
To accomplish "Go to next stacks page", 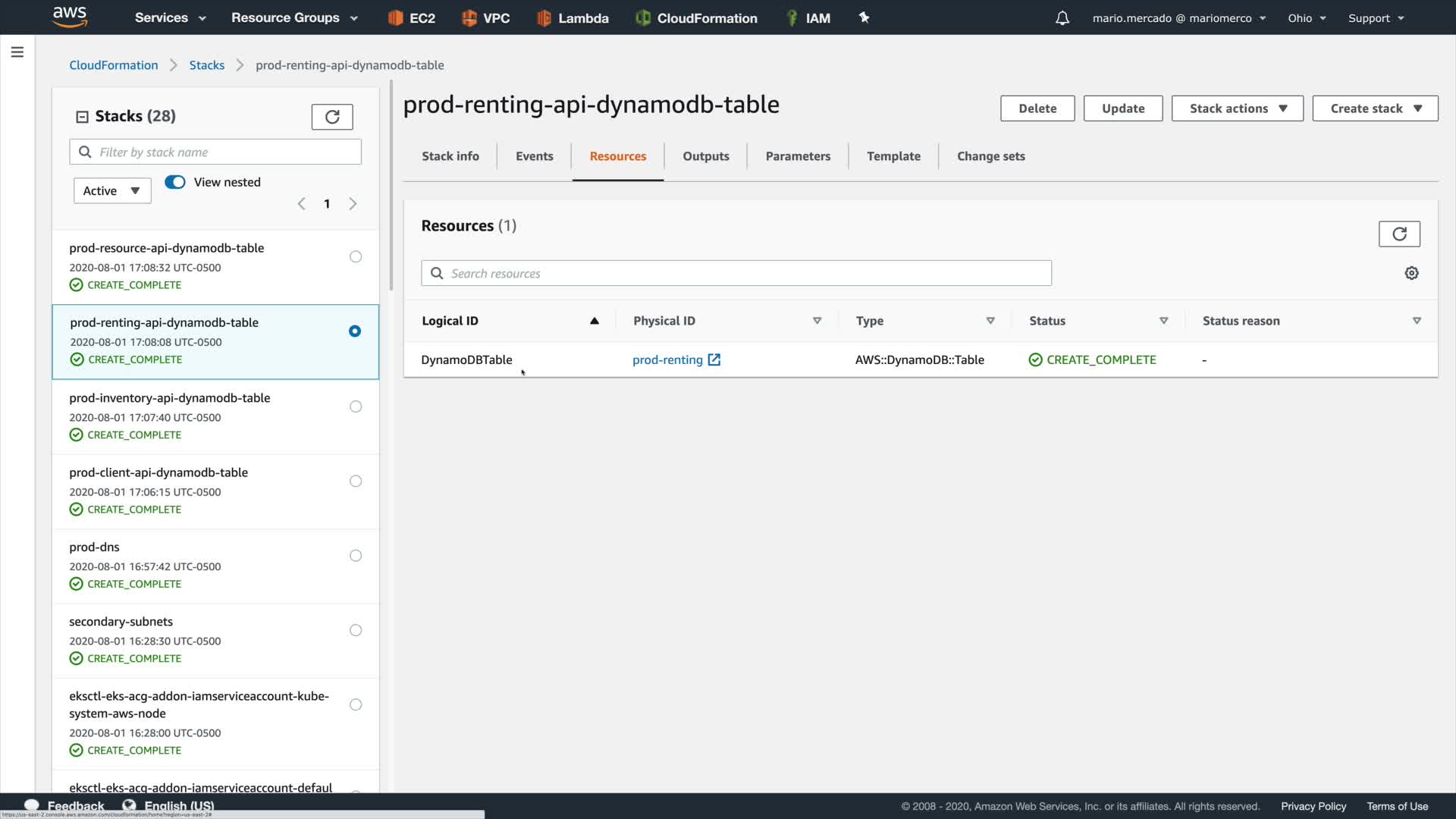I will pos(353,204).
